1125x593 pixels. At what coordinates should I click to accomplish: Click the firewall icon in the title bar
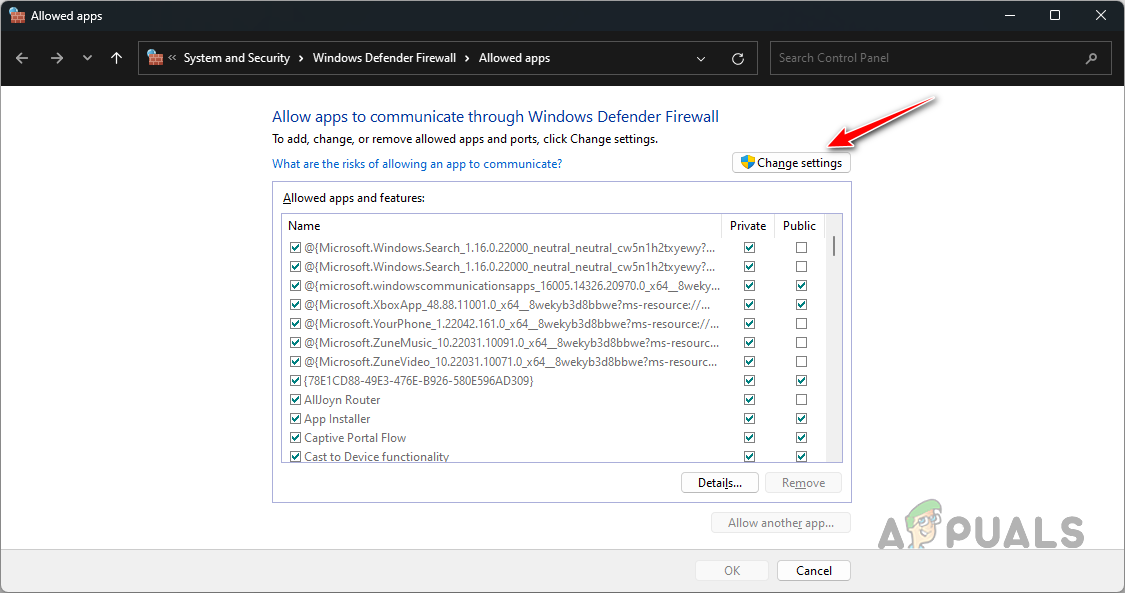pos(17,15)
